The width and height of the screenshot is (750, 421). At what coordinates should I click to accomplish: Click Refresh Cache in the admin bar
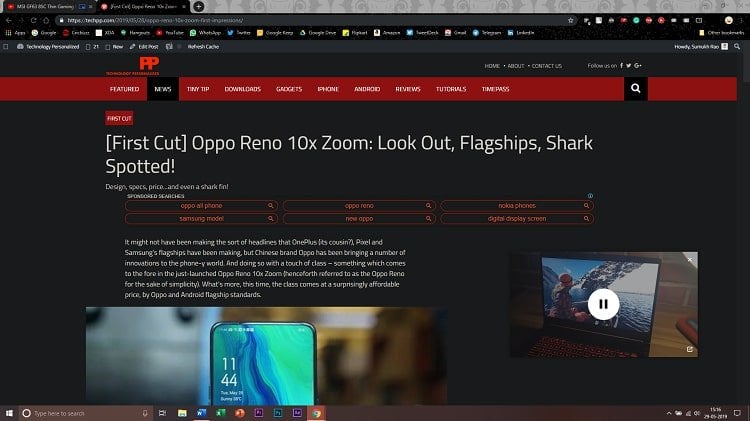[203, 46]
